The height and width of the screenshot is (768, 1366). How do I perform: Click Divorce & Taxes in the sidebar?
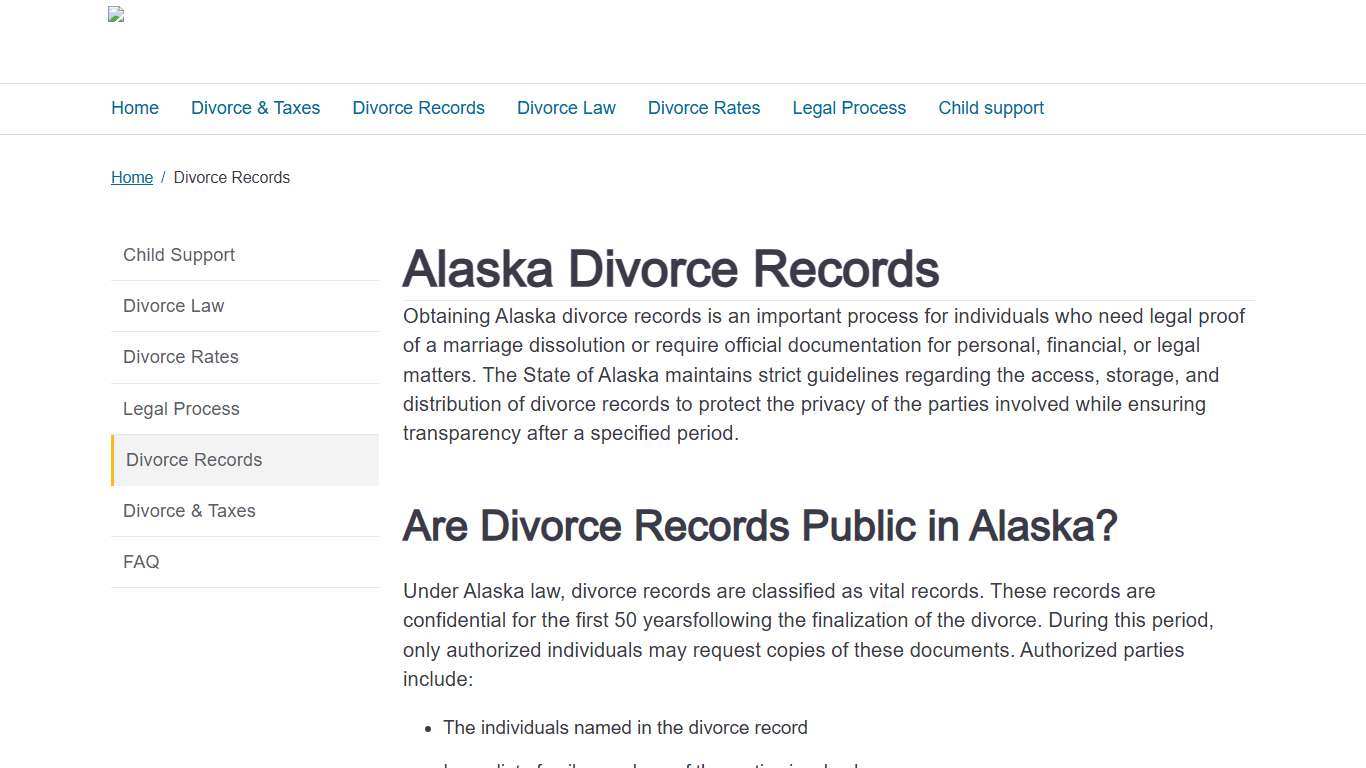click(189, 511)
